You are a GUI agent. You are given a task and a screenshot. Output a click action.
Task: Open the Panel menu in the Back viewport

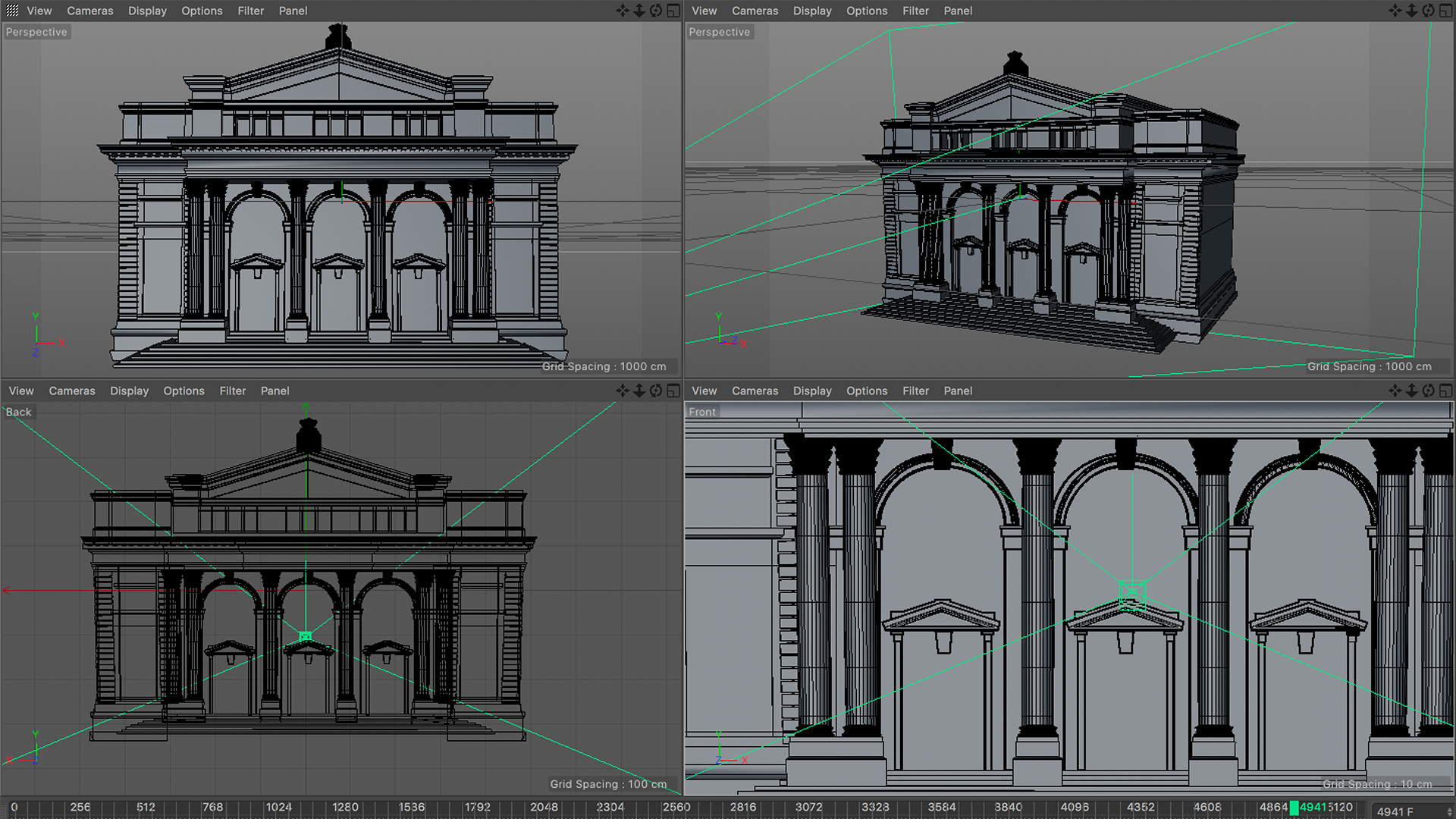[x=275, y=391]
